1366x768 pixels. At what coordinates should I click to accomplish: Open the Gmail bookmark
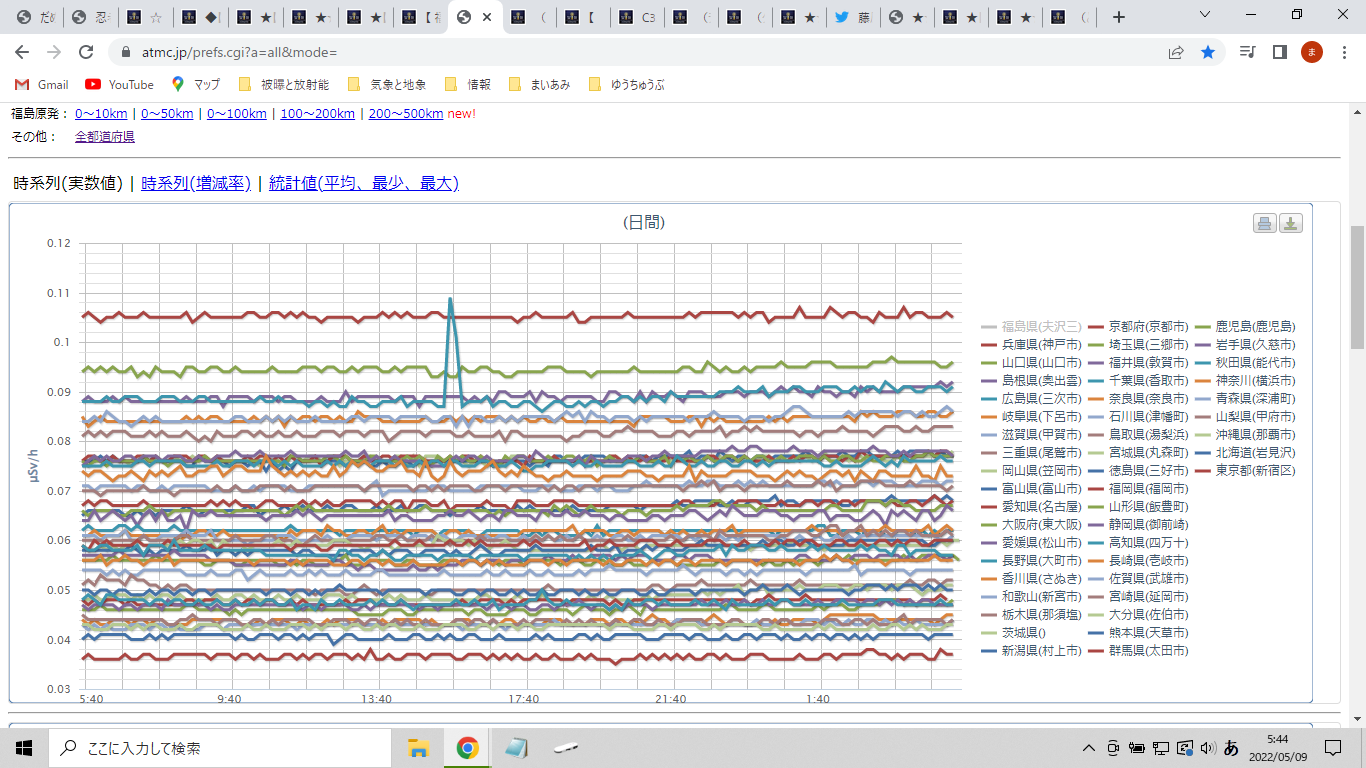42,85
